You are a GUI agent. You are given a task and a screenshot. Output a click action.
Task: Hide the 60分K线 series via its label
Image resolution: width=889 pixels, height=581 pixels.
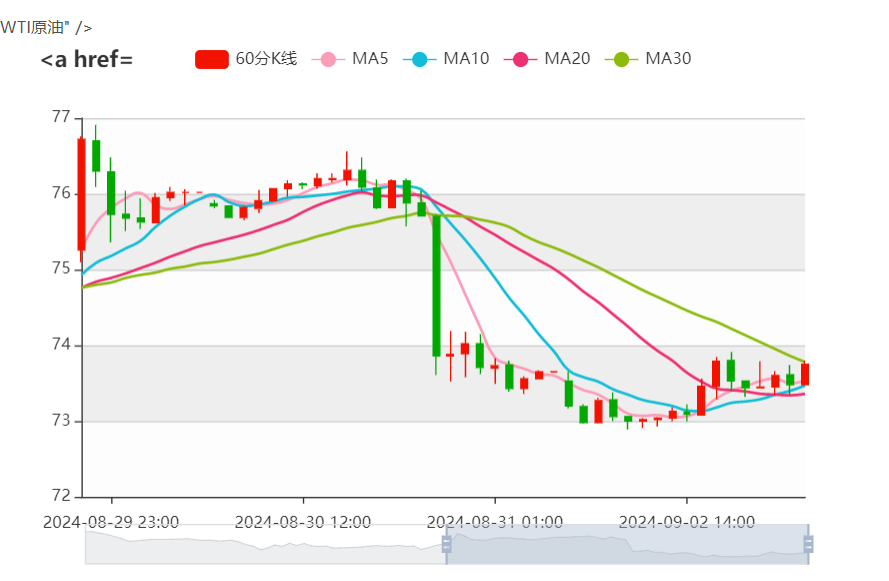click(266, 59)
